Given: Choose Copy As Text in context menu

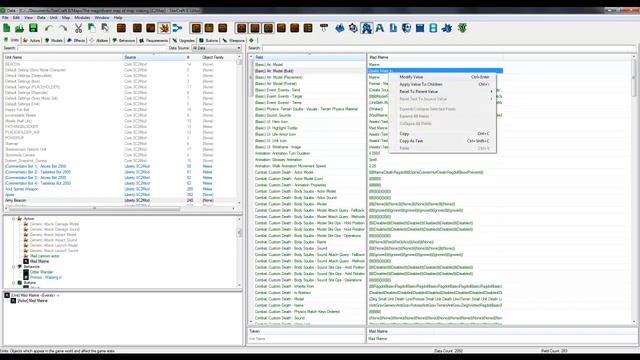Looking at the screenshot, I should coord(442,141).
